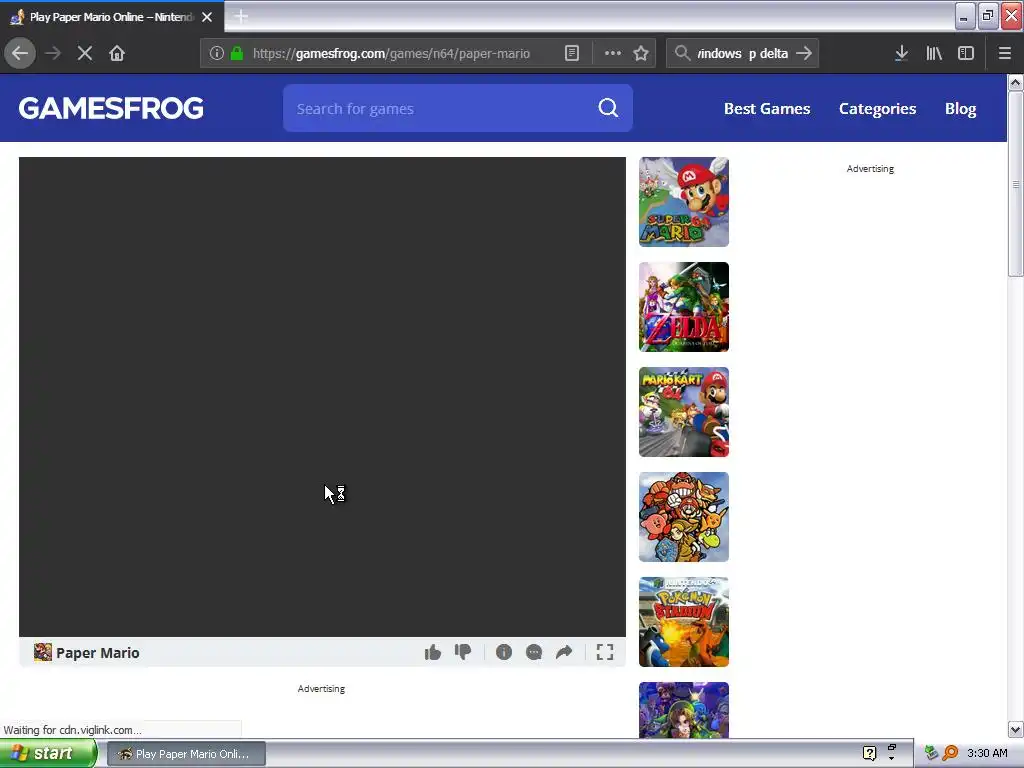The height and width of the screenshot is (768, 1024).
Task: Open the Super Mario 64 thumbnail
Action: pyautogui.click(x=684, y=202)
